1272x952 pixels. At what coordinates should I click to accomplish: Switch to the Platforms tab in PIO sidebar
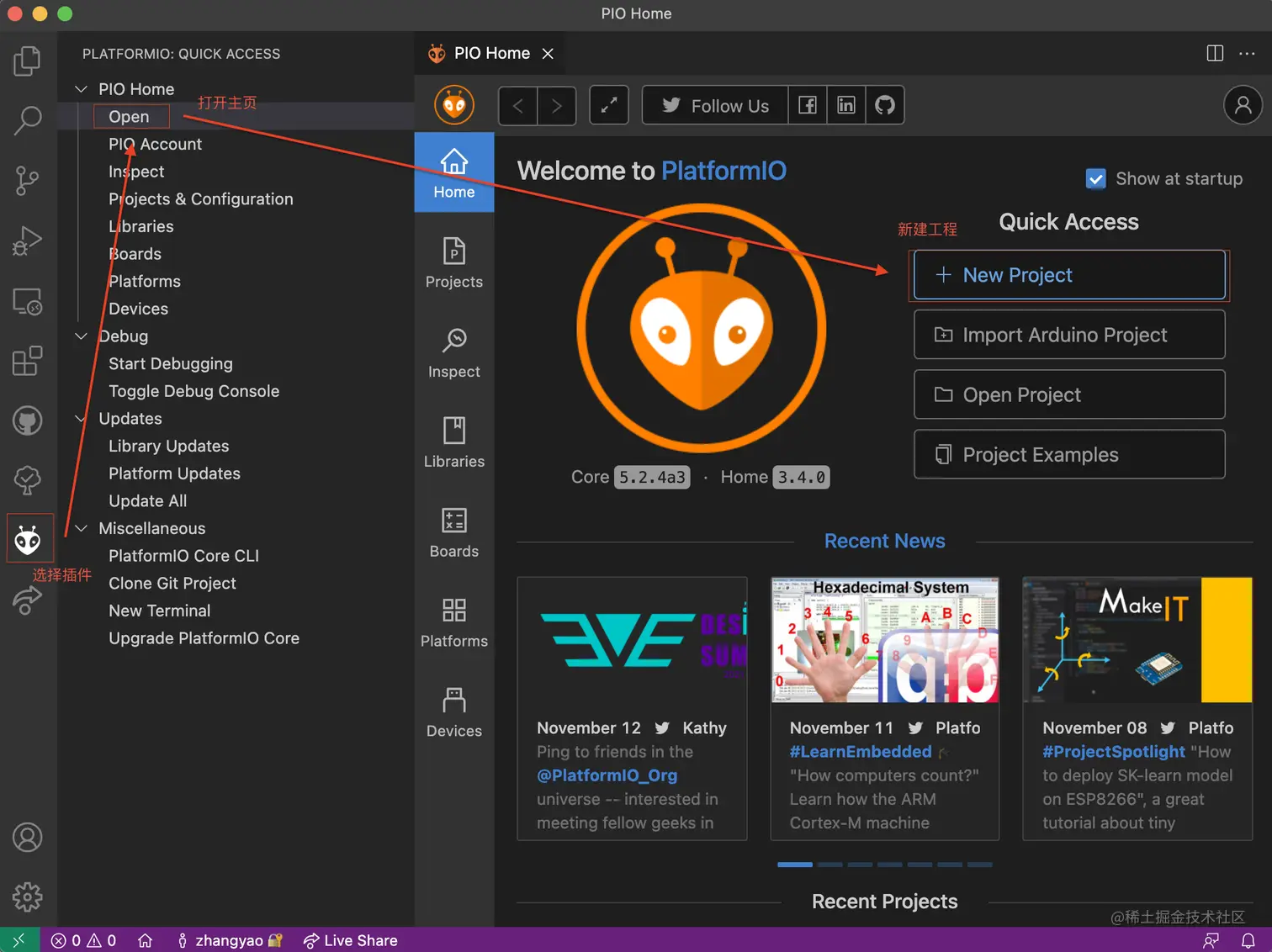pos(454,622)
